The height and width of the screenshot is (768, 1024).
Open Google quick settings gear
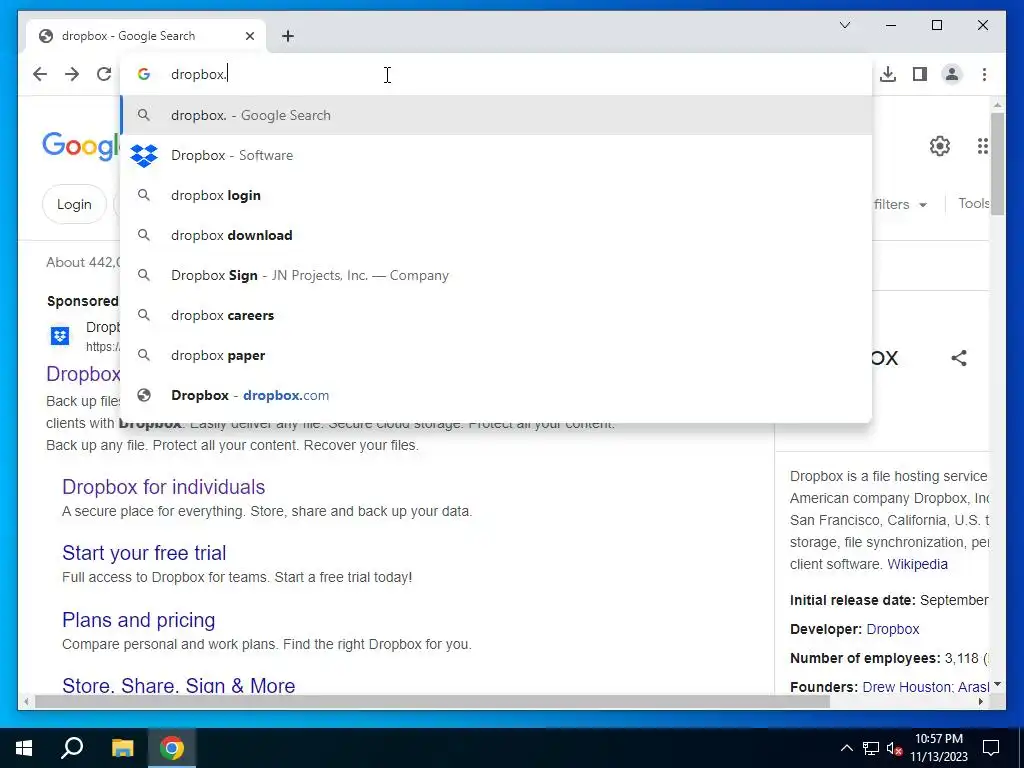pyautogui.click(x=940, y=146)
